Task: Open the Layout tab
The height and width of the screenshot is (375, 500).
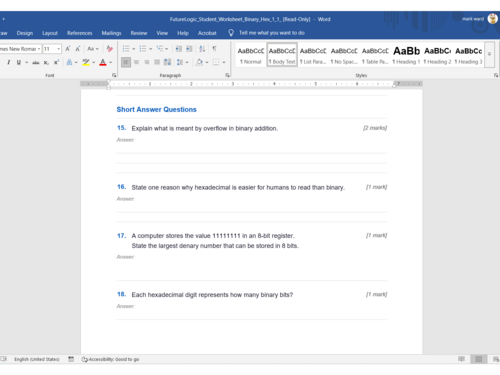Action: point(50,33)
